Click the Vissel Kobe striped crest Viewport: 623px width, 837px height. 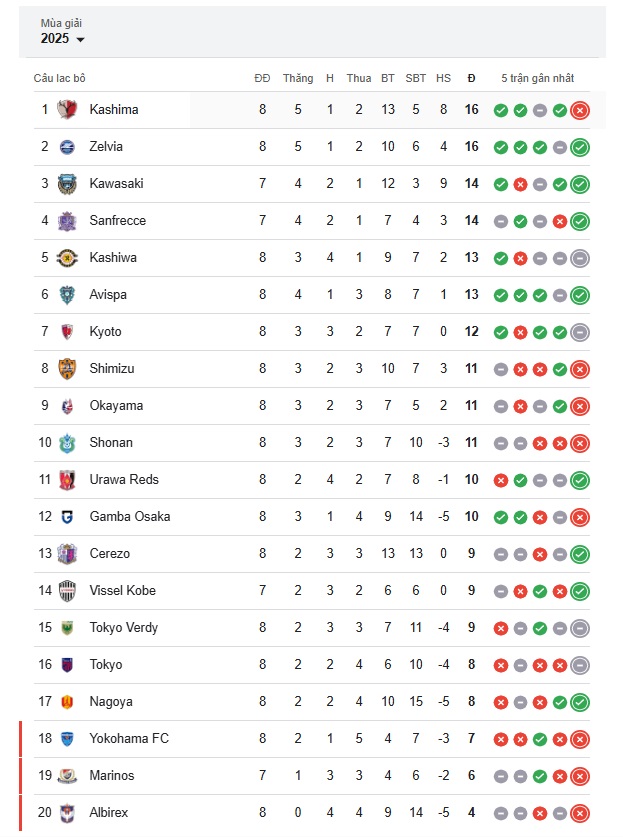pos(67,591)
